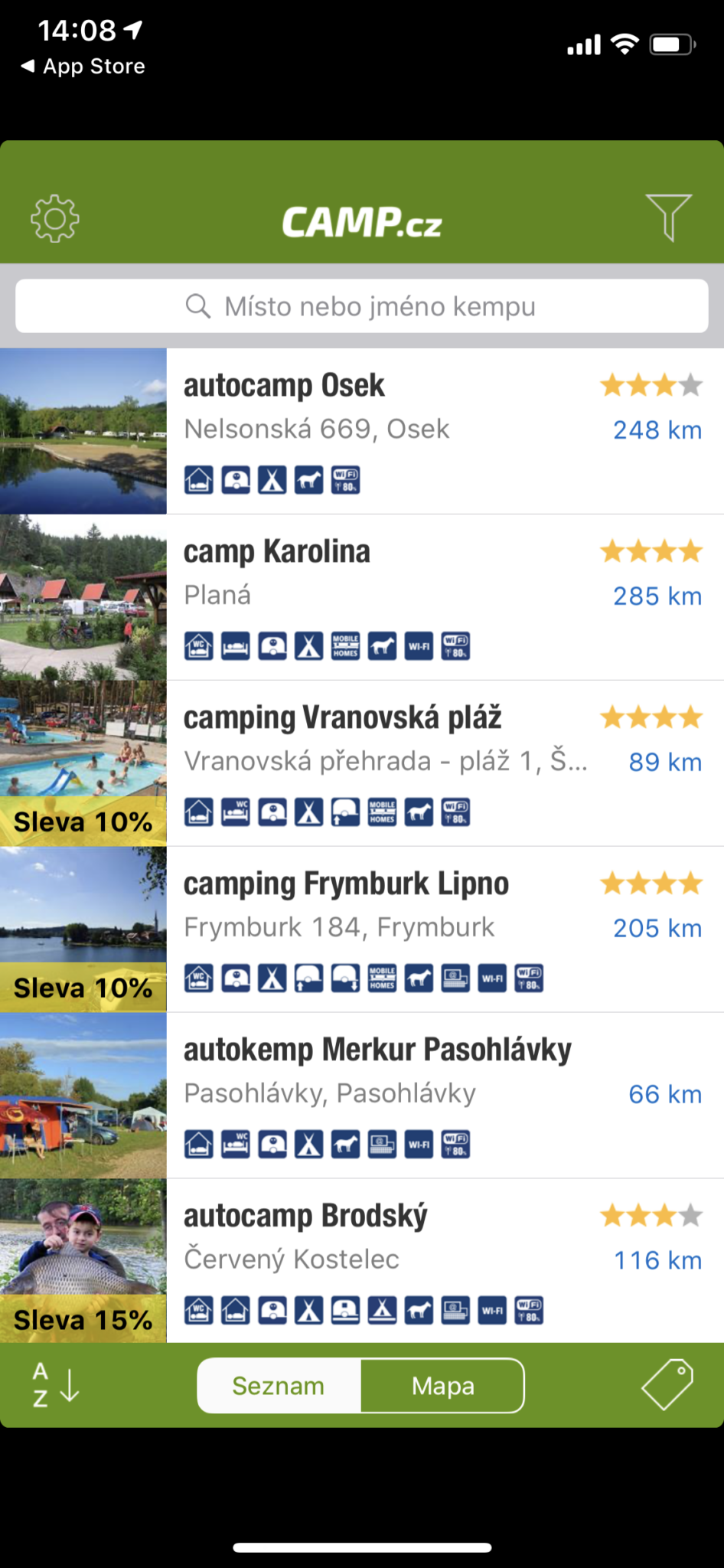Viewport: 724px width, 1568px height.
Task: Tap Mobile Homes icon for camp Karolina
Action: coord(345,646)
